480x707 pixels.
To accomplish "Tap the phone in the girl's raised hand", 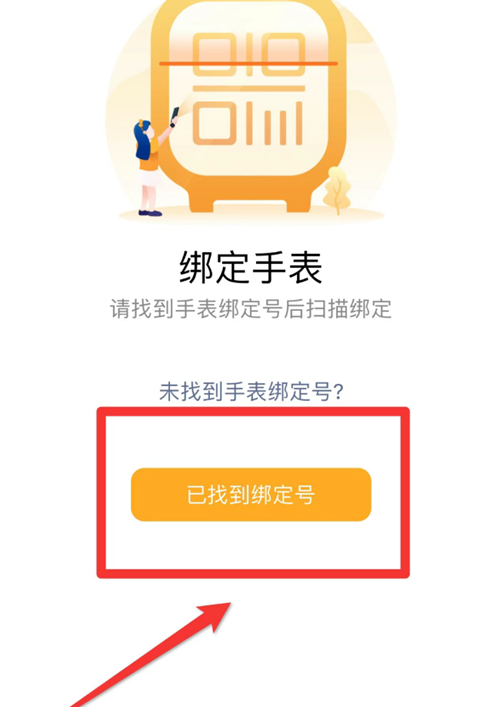I will [x=174, y=116].
